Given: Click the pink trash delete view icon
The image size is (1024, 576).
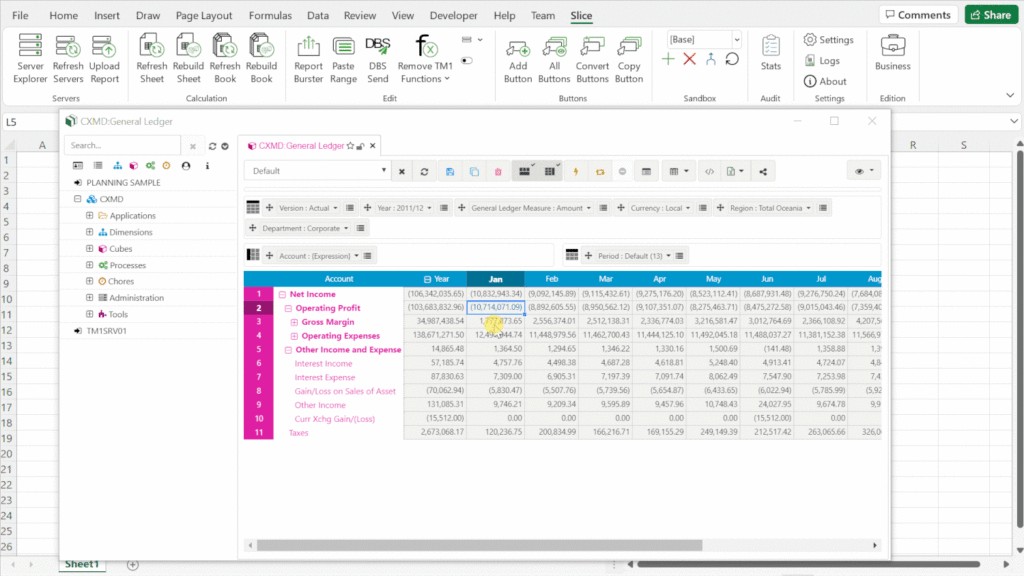Looking at the screenshot, I should click(x=498, y=171).
